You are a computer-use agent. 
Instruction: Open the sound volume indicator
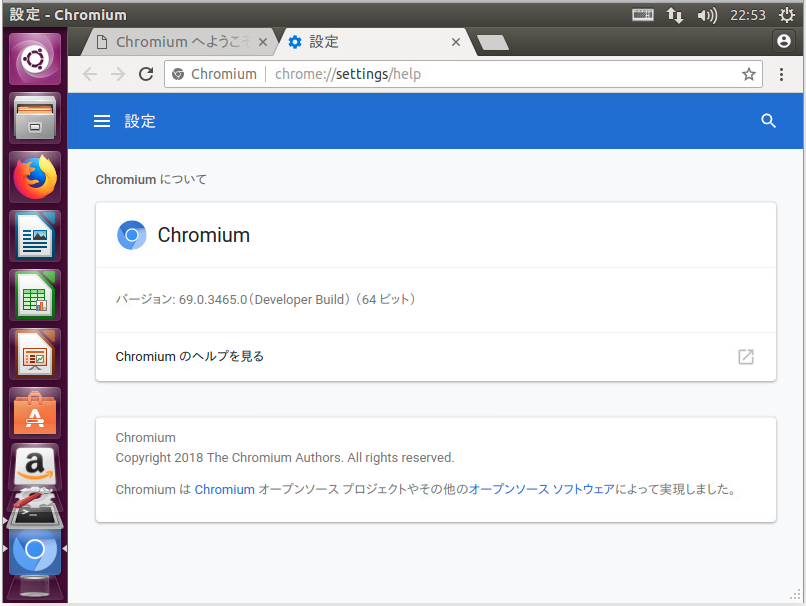tap(707, 15)
